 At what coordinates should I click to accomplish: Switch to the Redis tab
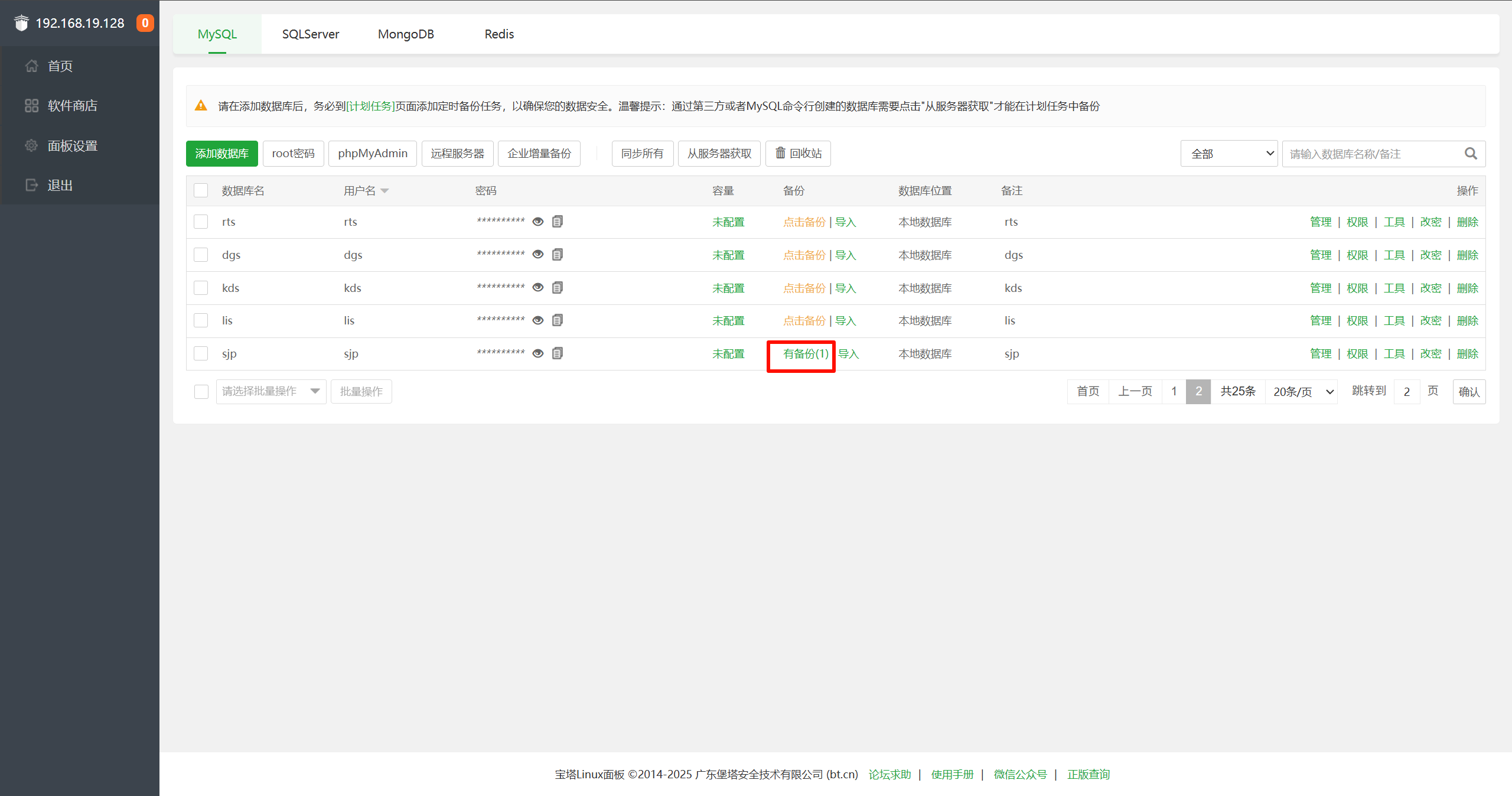point(499,34)
